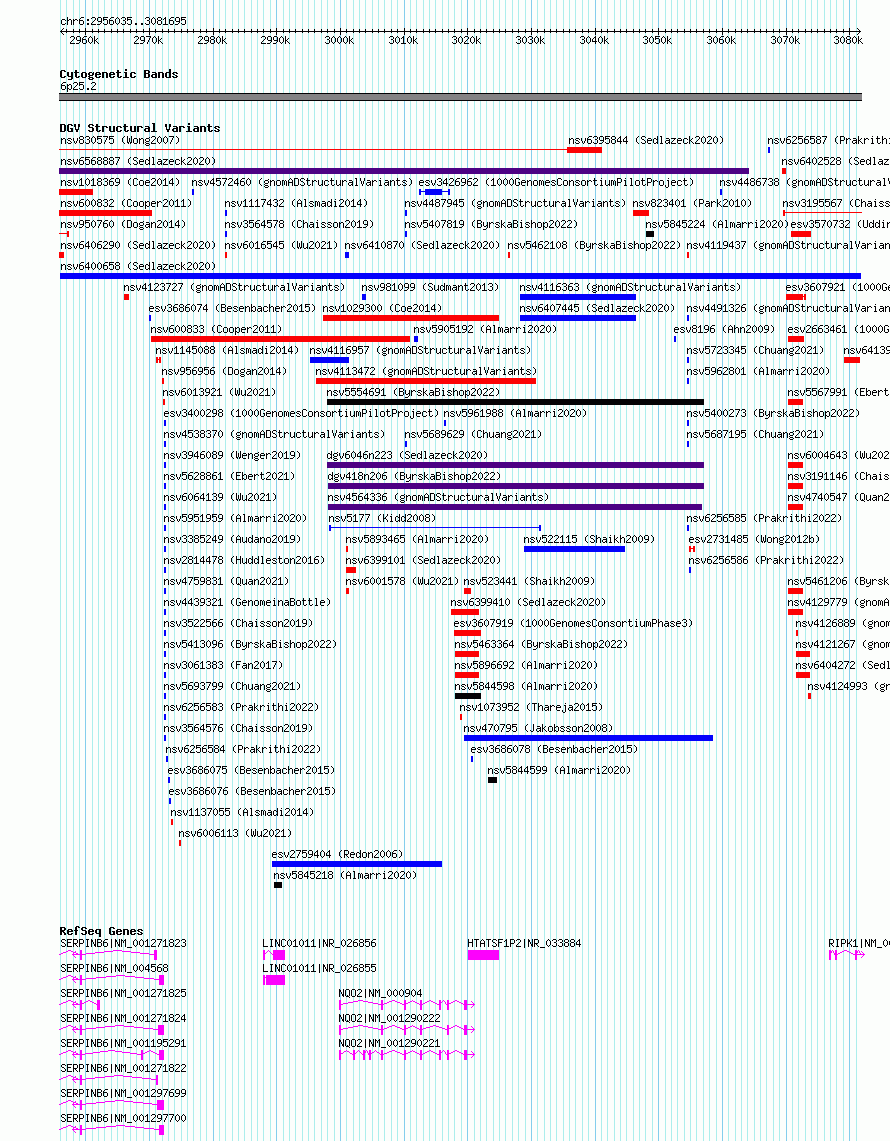Select the nsv5845218 (Almarri2020) black marker
The height and width of the screenshot is (1141, 890).
278,885
